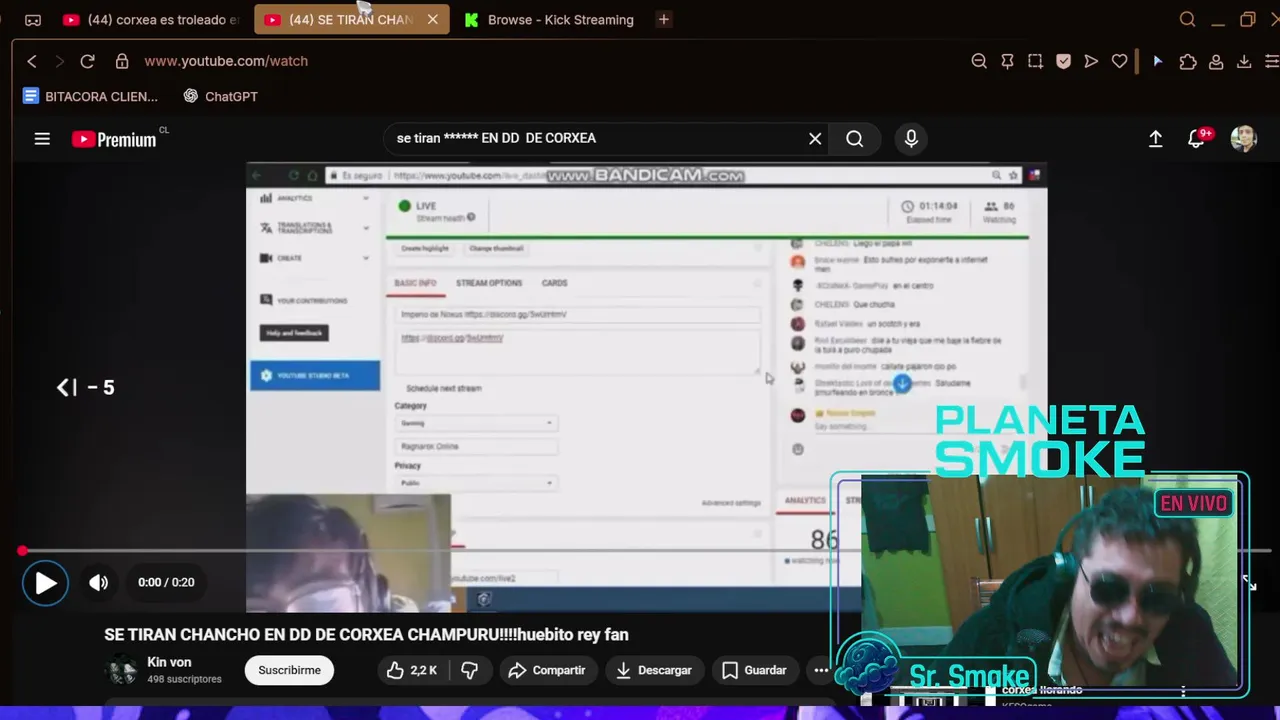Click the Compartir share button
The width and height of the screenshot is (1280, 720).
547,670
